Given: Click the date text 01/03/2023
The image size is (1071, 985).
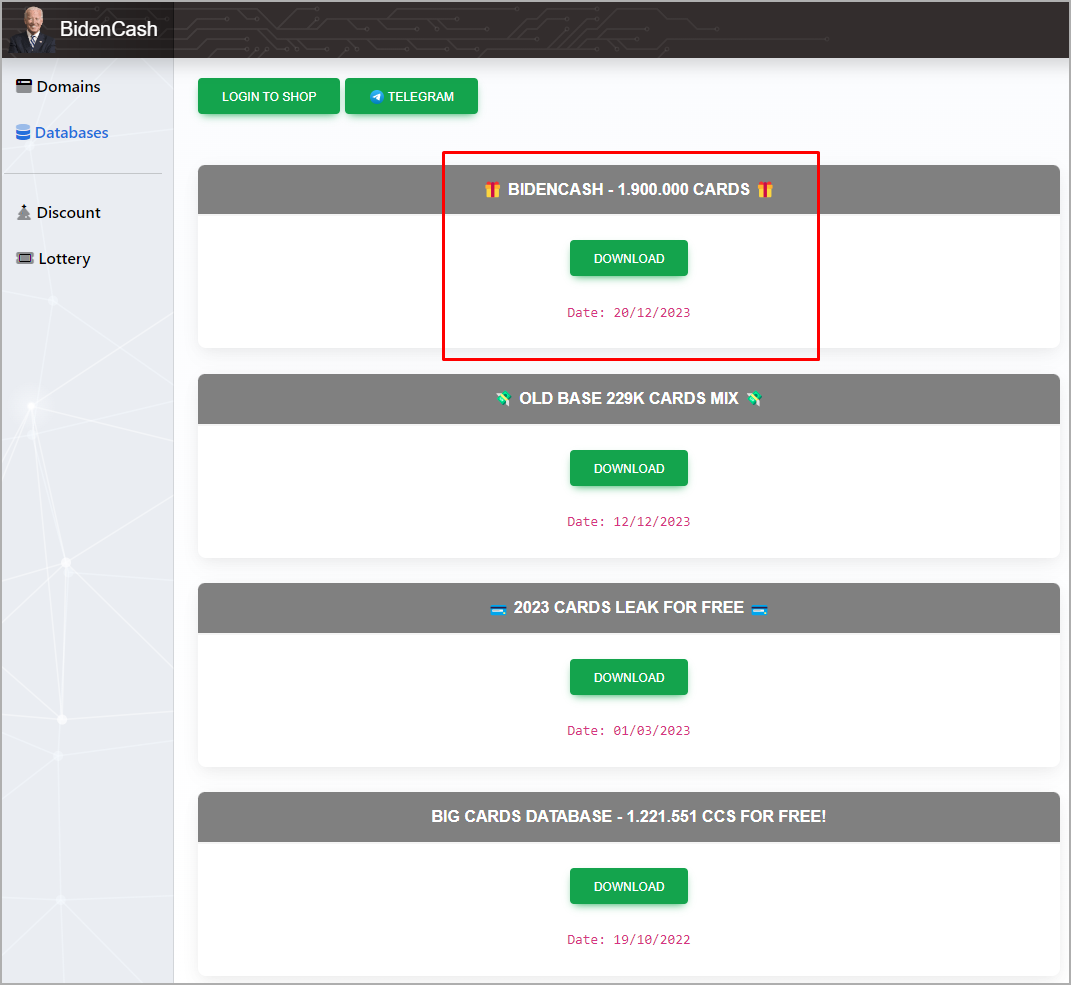Looking at the screenshot, I should pos(628,731).
